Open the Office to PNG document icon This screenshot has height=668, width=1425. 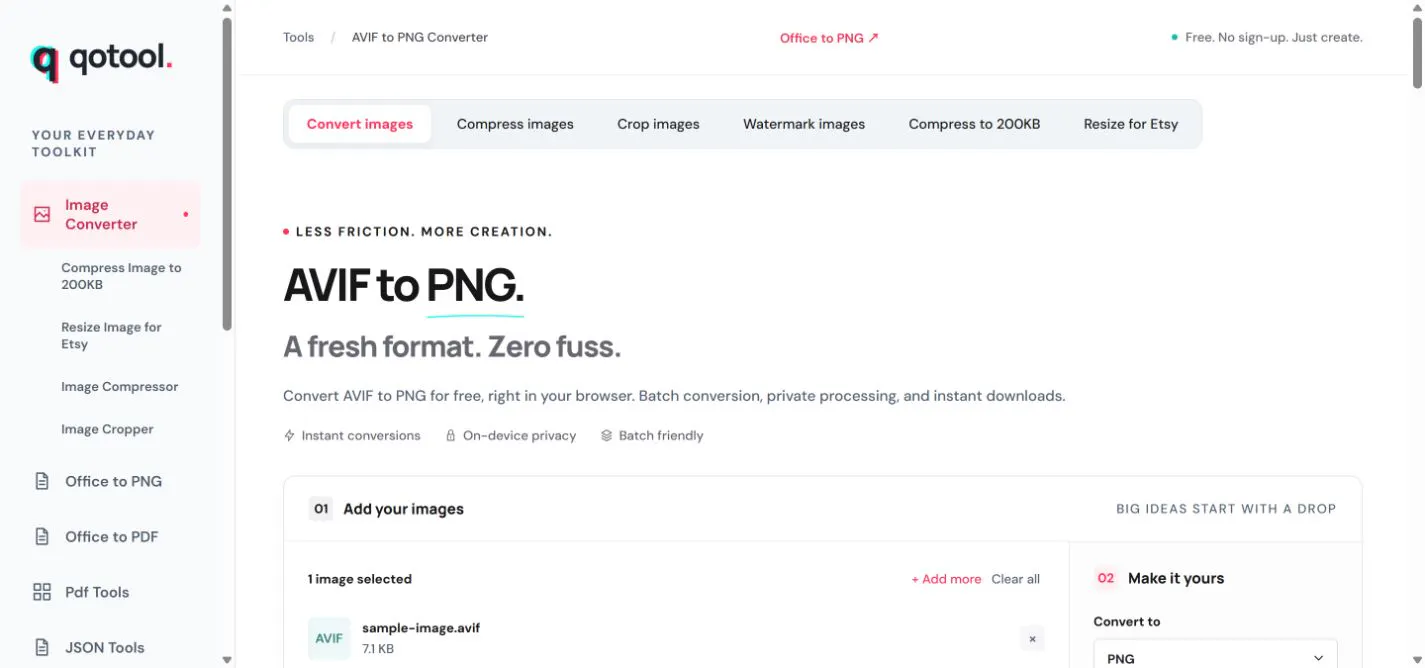click(42, 481)
